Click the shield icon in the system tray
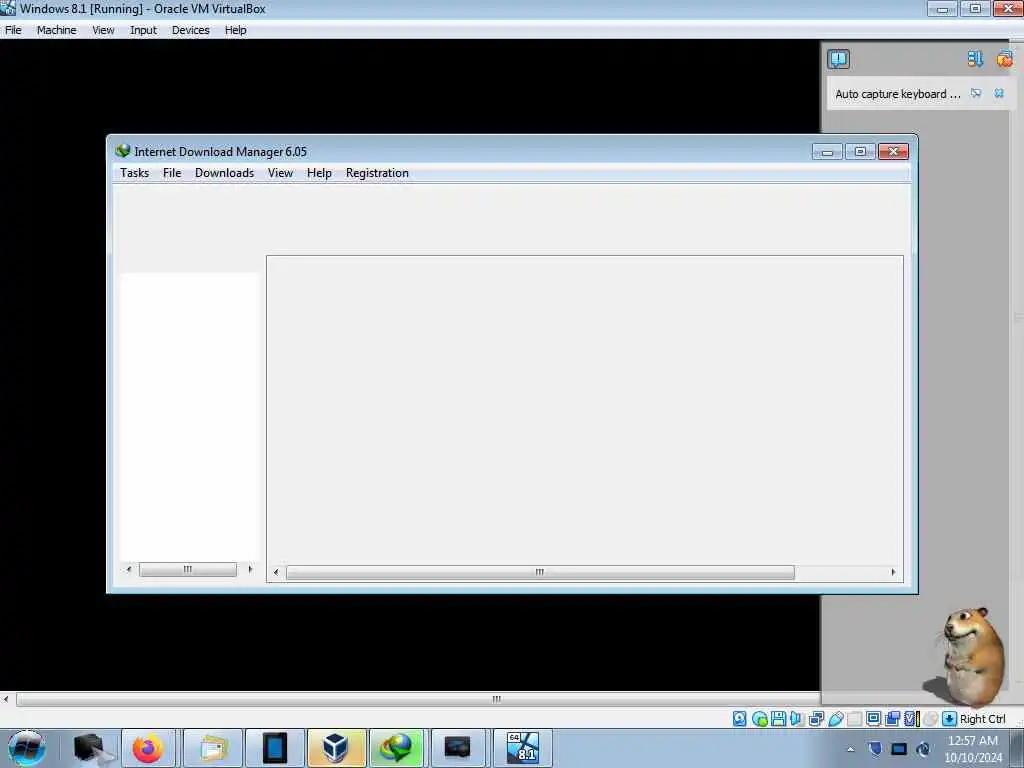This screenshot has height=768, width=1024. coord(875,749)
